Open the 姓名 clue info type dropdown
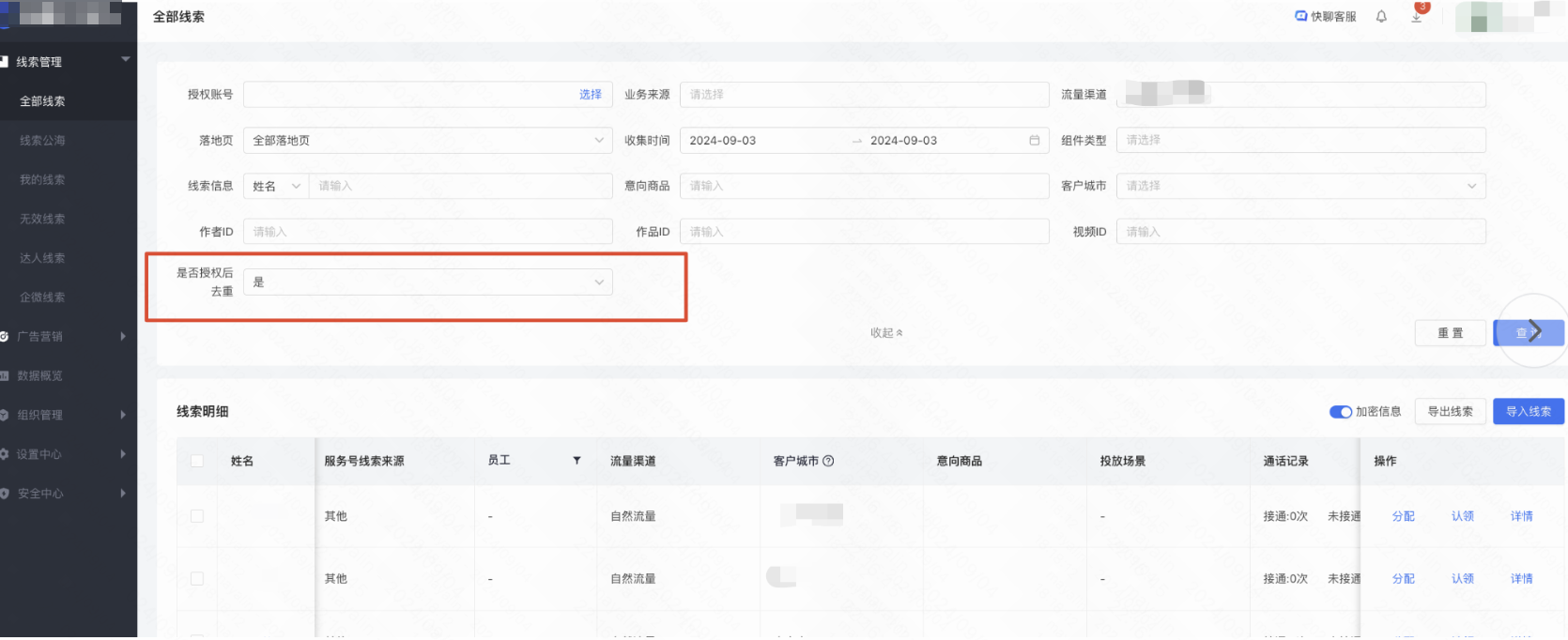 (x=276, y=186)
